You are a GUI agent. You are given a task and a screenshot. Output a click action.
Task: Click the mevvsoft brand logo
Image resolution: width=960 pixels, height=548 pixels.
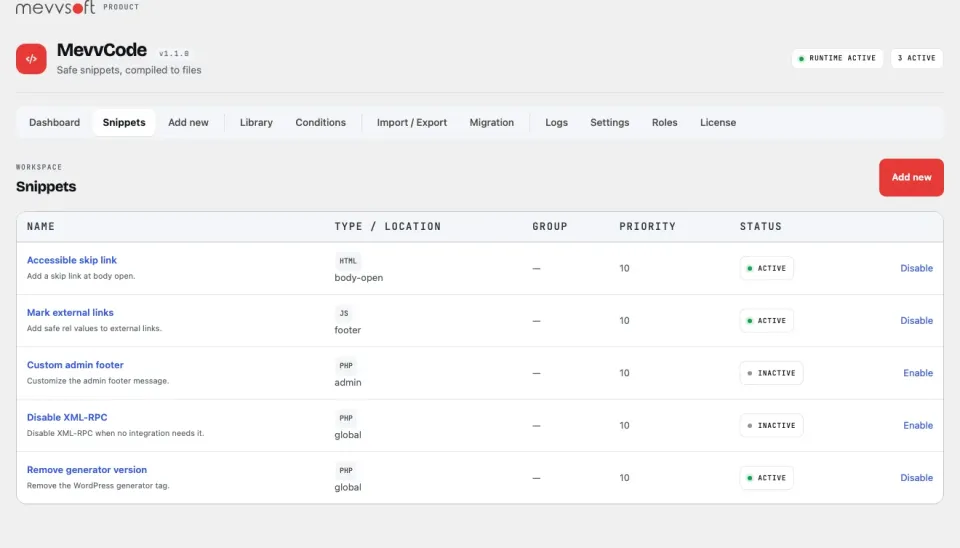pos(56,7)
